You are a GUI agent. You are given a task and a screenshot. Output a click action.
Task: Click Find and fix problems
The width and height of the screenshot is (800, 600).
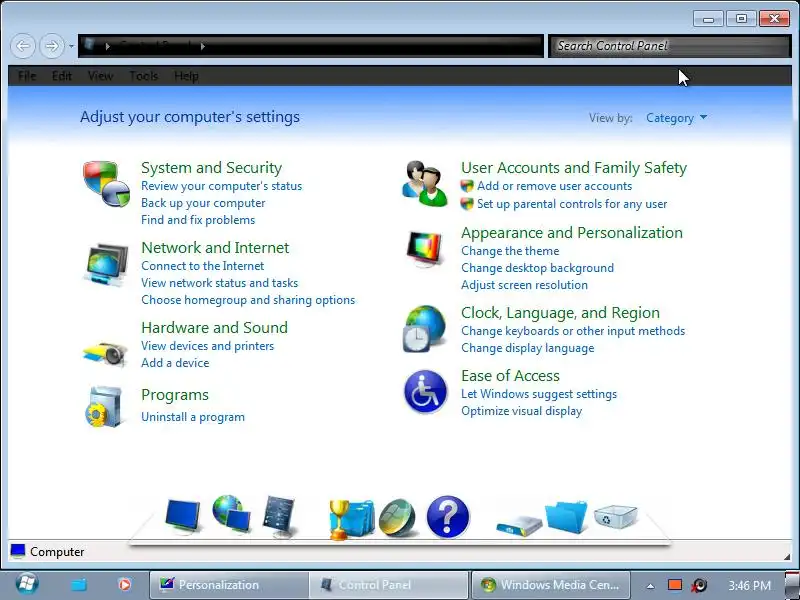pyautogui.click(x=198, y=220)
